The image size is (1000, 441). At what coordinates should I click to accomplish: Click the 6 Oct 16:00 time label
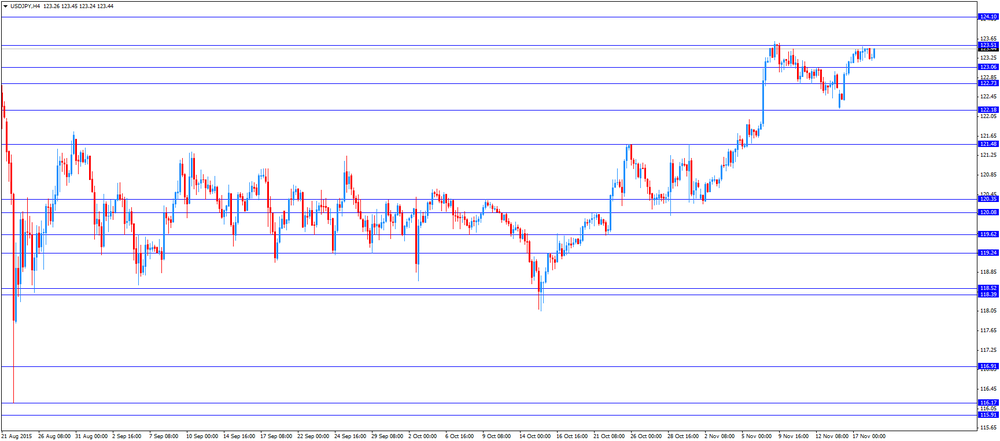(x=460, y=437)
